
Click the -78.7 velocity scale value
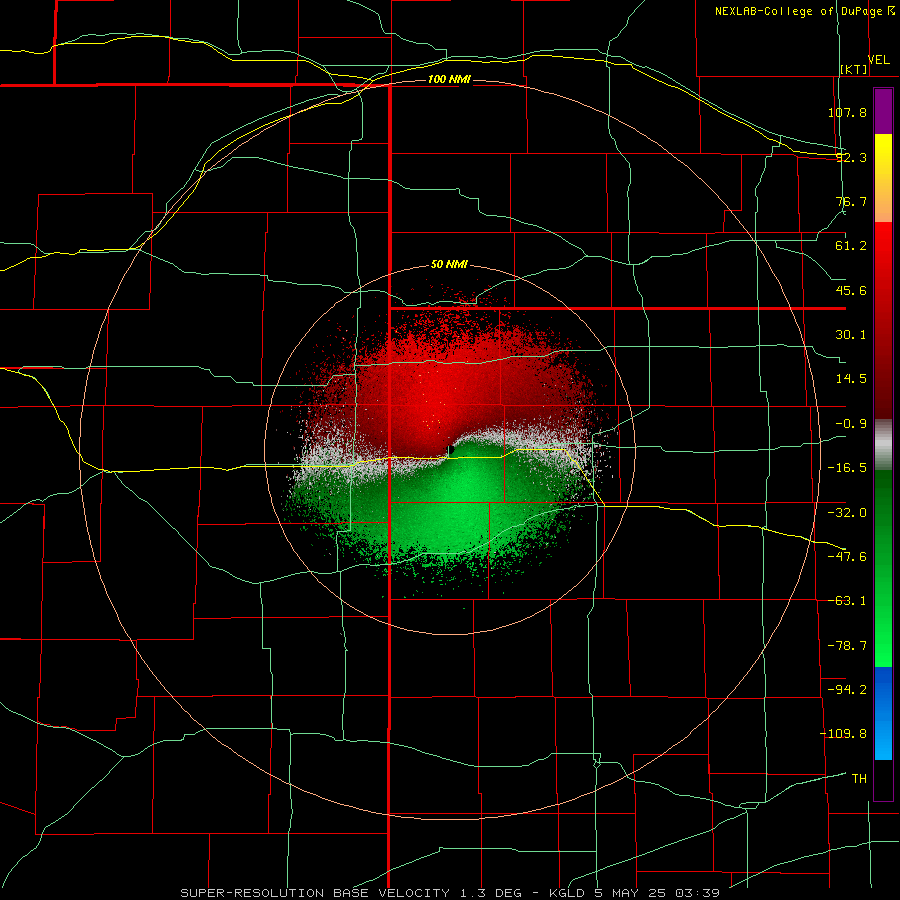tap(847, 646)
